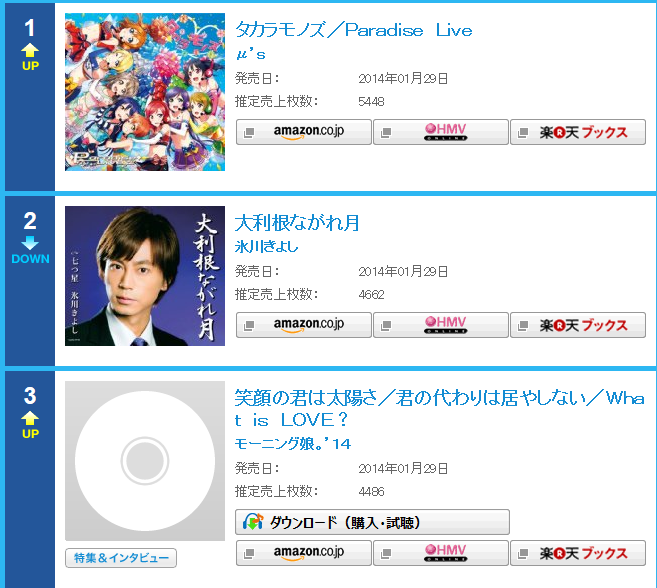Open the 大利根ながれ月 title link
657x588 pixels.
click(297, 223)
